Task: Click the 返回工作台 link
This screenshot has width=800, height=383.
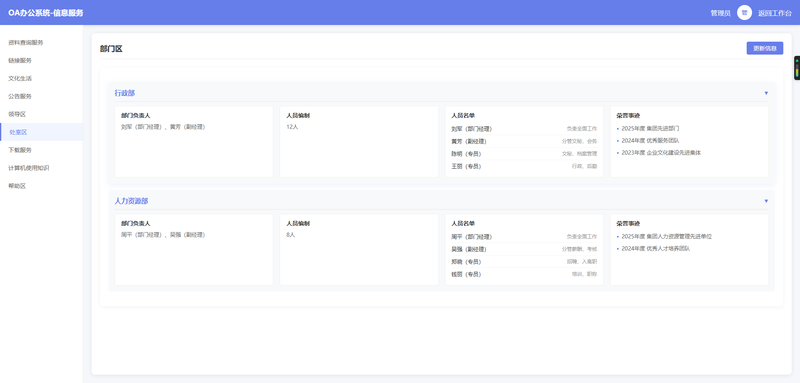Action: (x=775, y=13)
